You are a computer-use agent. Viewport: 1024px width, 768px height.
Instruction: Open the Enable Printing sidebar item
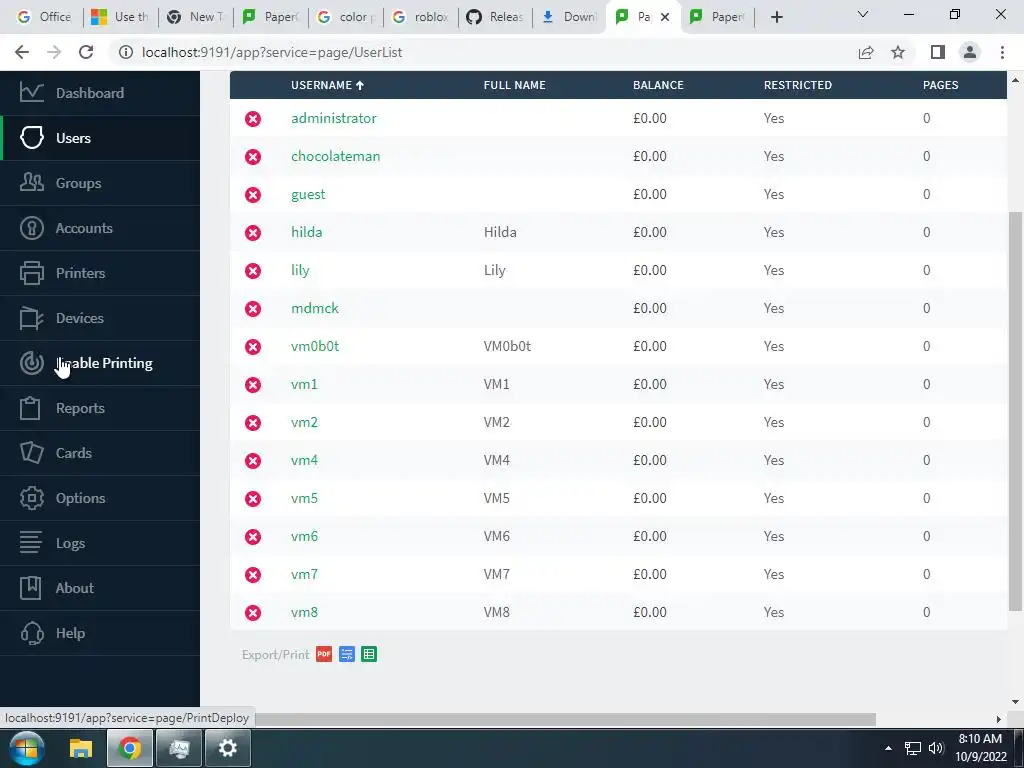point(100,363)
